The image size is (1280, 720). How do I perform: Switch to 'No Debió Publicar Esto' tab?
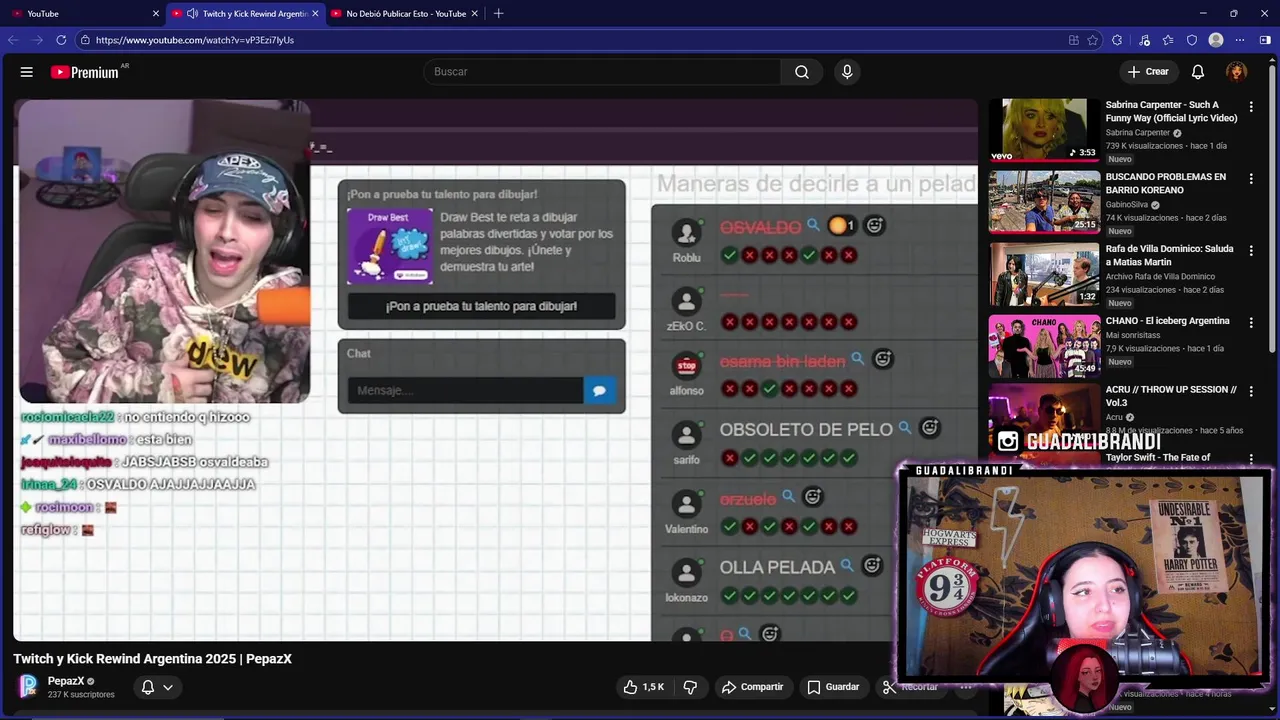tap(405, 14)
